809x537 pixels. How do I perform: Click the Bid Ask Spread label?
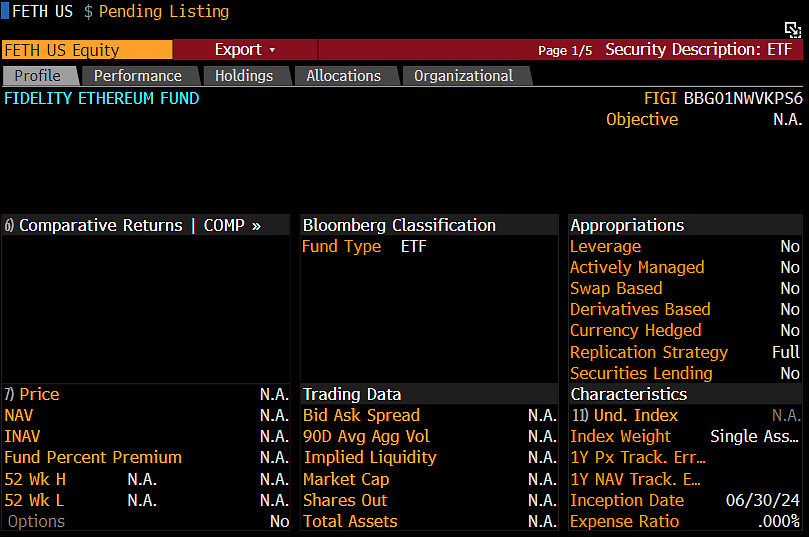click(362, 415)
